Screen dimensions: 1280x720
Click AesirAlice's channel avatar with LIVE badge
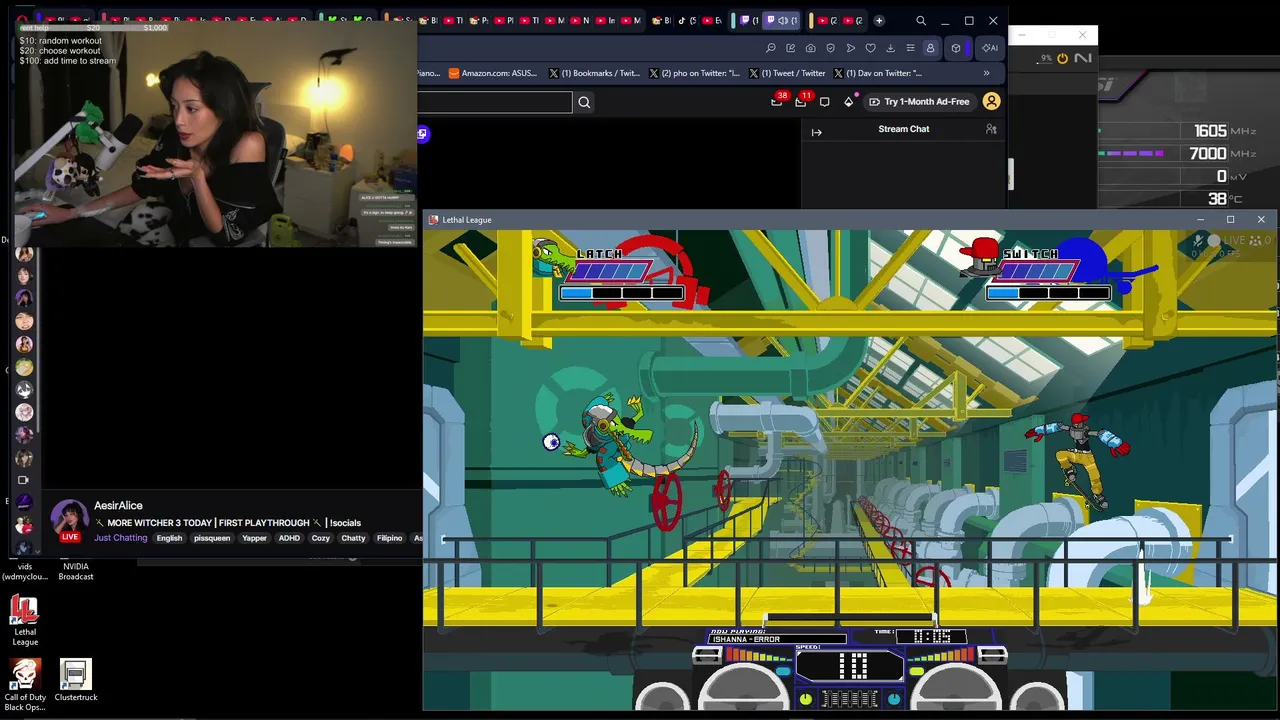click(69, 521)
